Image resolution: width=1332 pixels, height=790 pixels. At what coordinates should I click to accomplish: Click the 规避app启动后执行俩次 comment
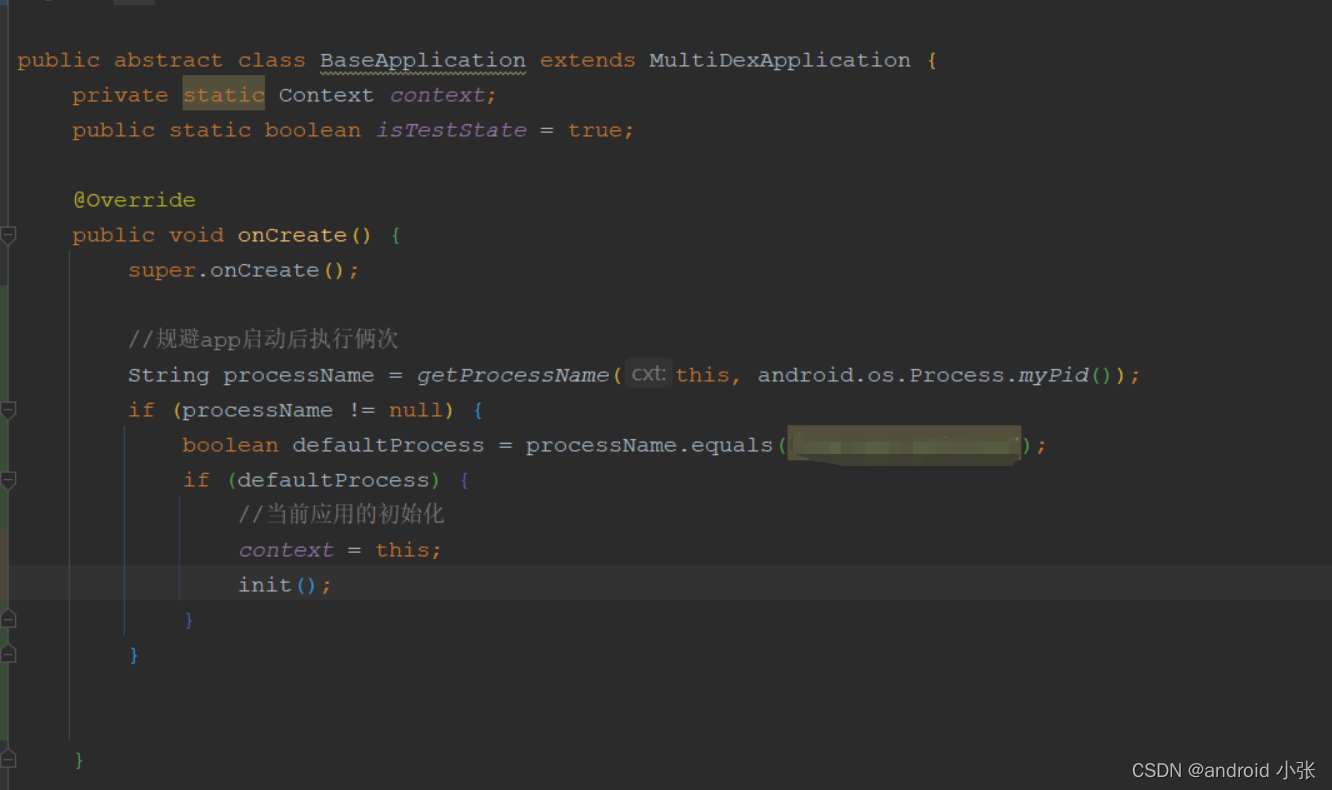pos(262,338)
